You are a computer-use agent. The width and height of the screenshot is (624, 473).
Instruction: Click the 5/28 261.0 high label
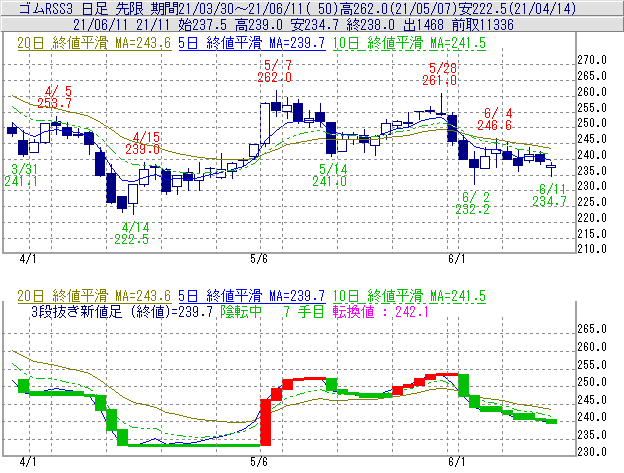(439, 74)
